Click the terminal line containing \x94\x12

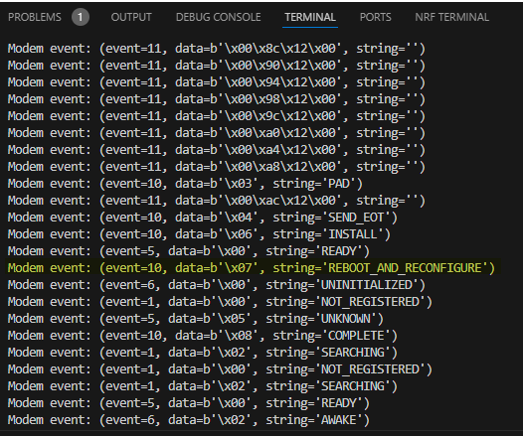coord(217,82)
